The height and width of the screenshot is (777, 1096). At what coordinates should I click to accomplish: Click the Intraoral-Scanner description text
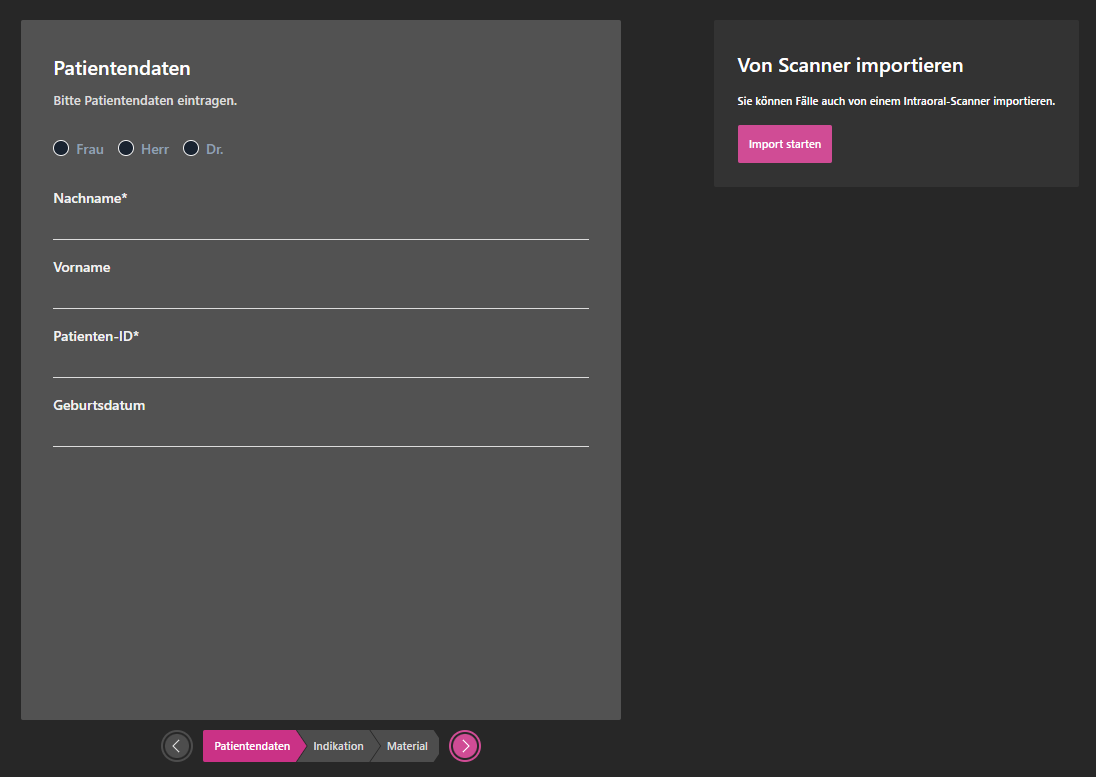(896, 101)
